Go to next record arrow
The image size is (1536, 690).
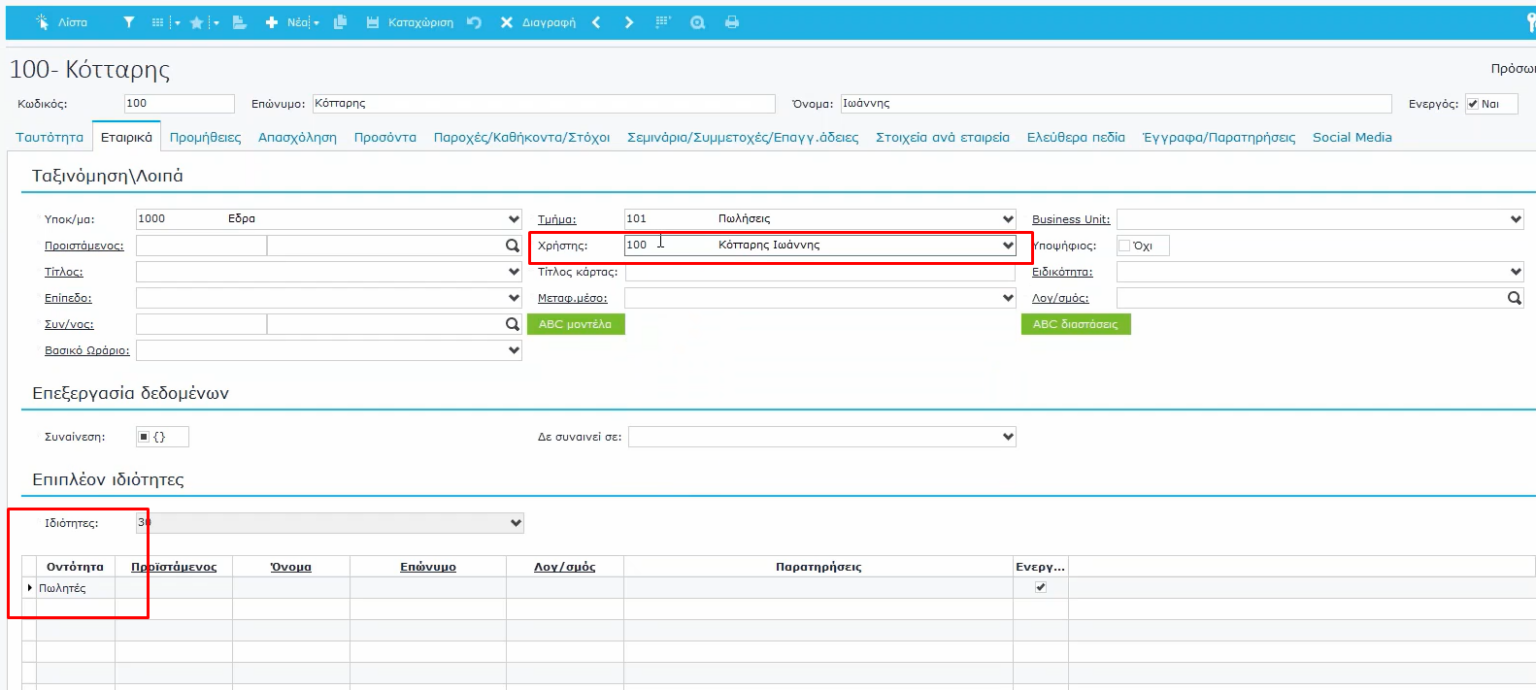pyautogui.click(x=629, y=22)
